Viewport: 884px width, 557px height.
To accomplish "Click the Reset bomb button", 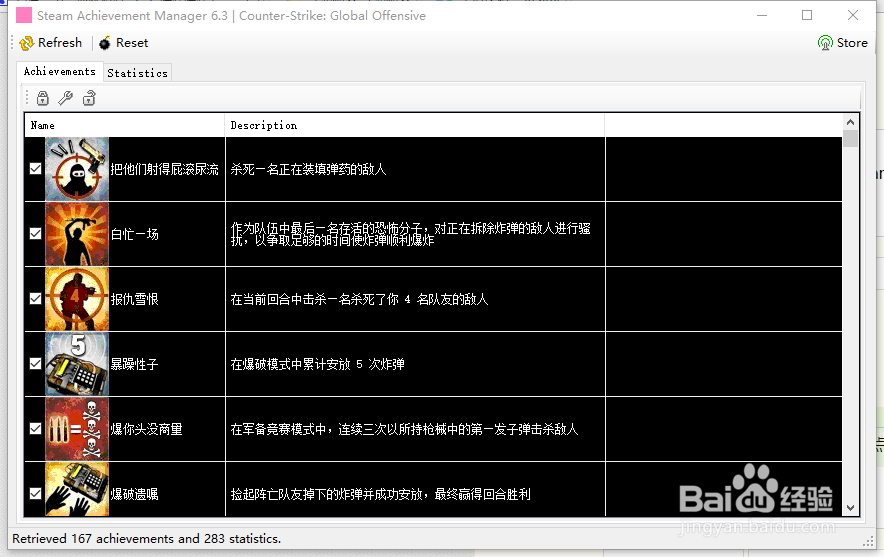I will (x=123, y=43).
